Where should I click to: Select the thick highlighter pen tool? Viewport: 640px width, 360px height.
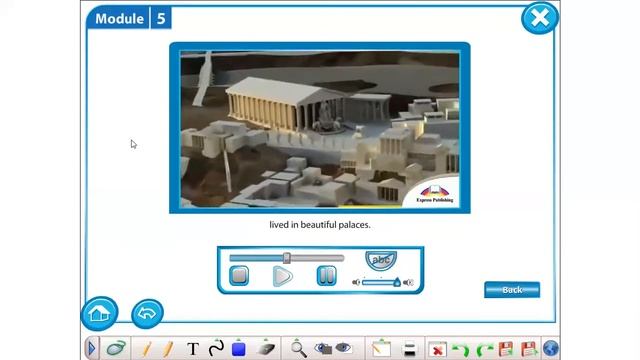point(168,349)
